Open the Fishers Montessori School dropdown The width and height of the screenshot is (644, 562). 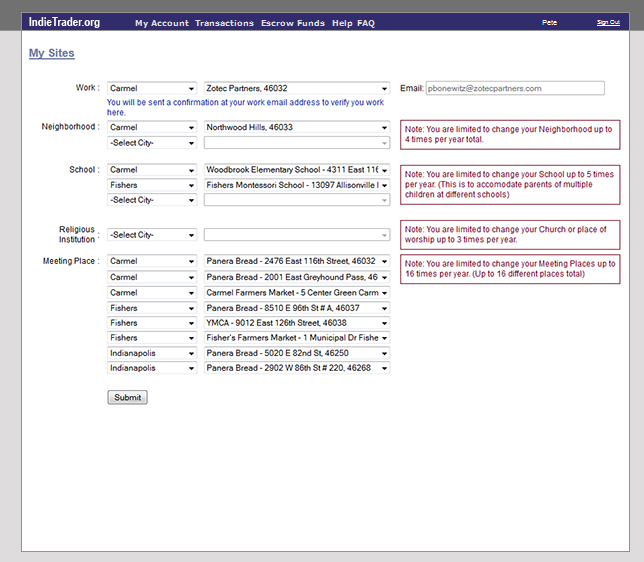297,185
